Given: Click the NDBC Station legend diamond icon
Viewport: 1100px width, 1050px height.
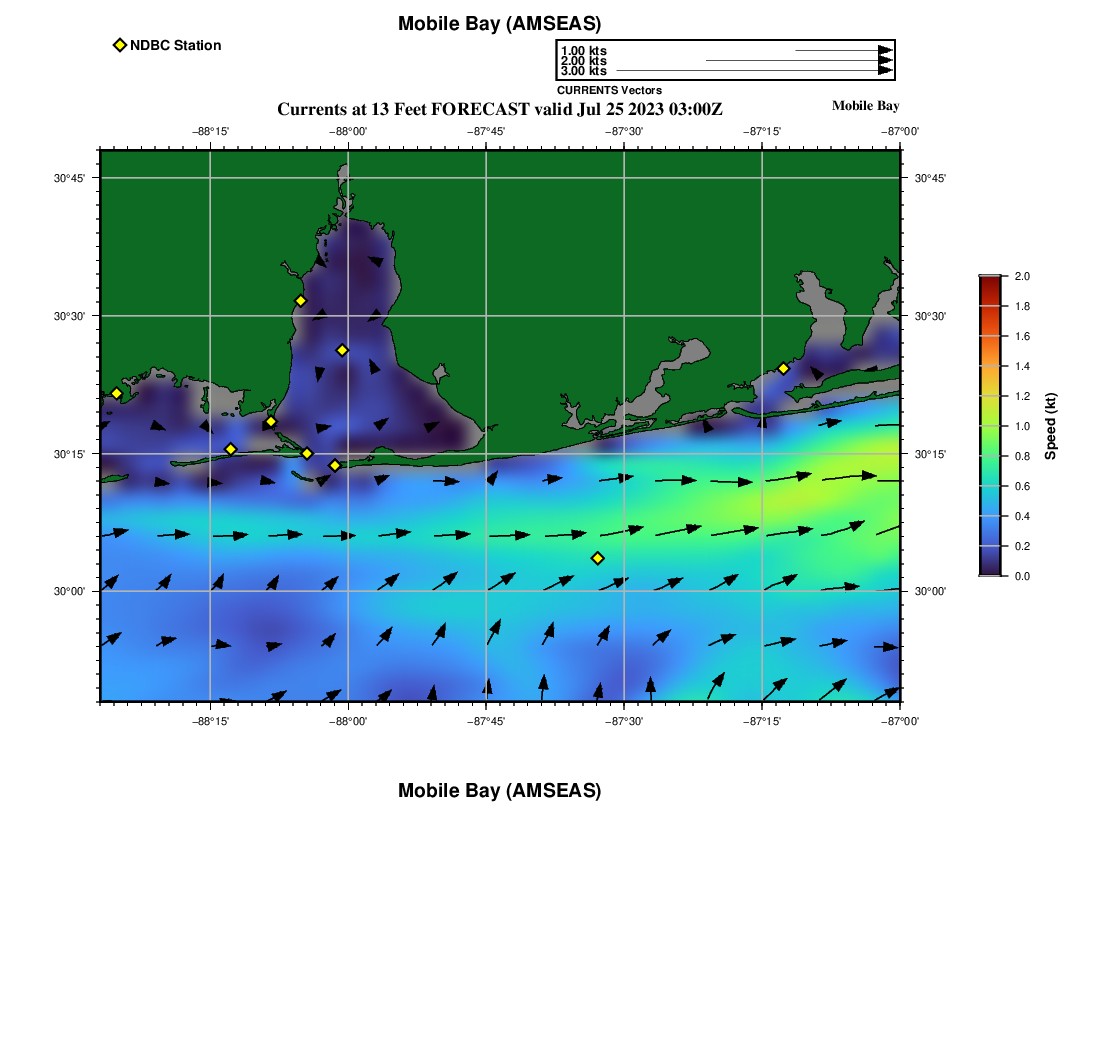Looking at the screenshot, I should pyautogui.click(x=120, y=45).
